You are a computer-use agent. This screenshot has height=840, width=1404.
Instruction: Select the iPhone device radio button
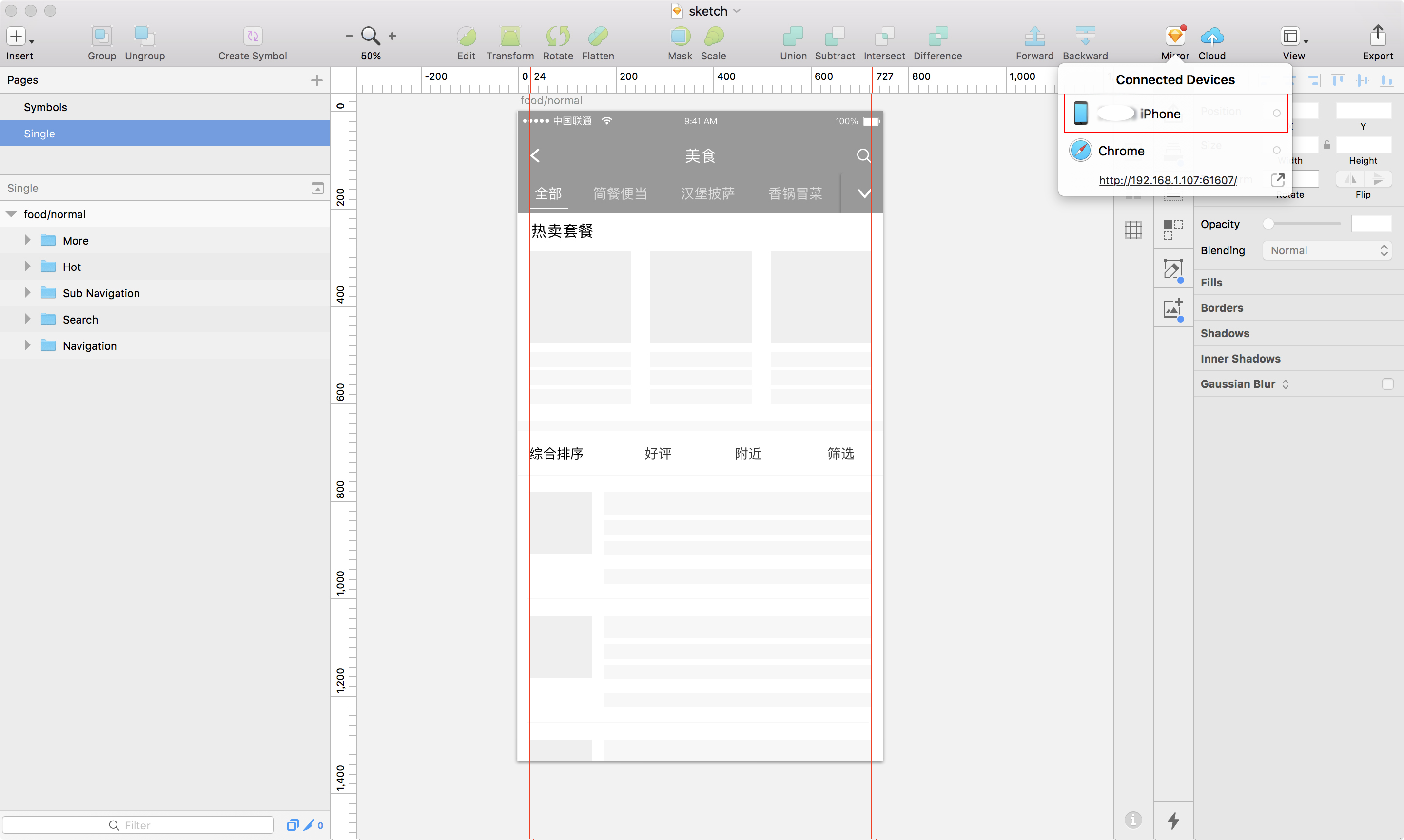pos(1277,113)
